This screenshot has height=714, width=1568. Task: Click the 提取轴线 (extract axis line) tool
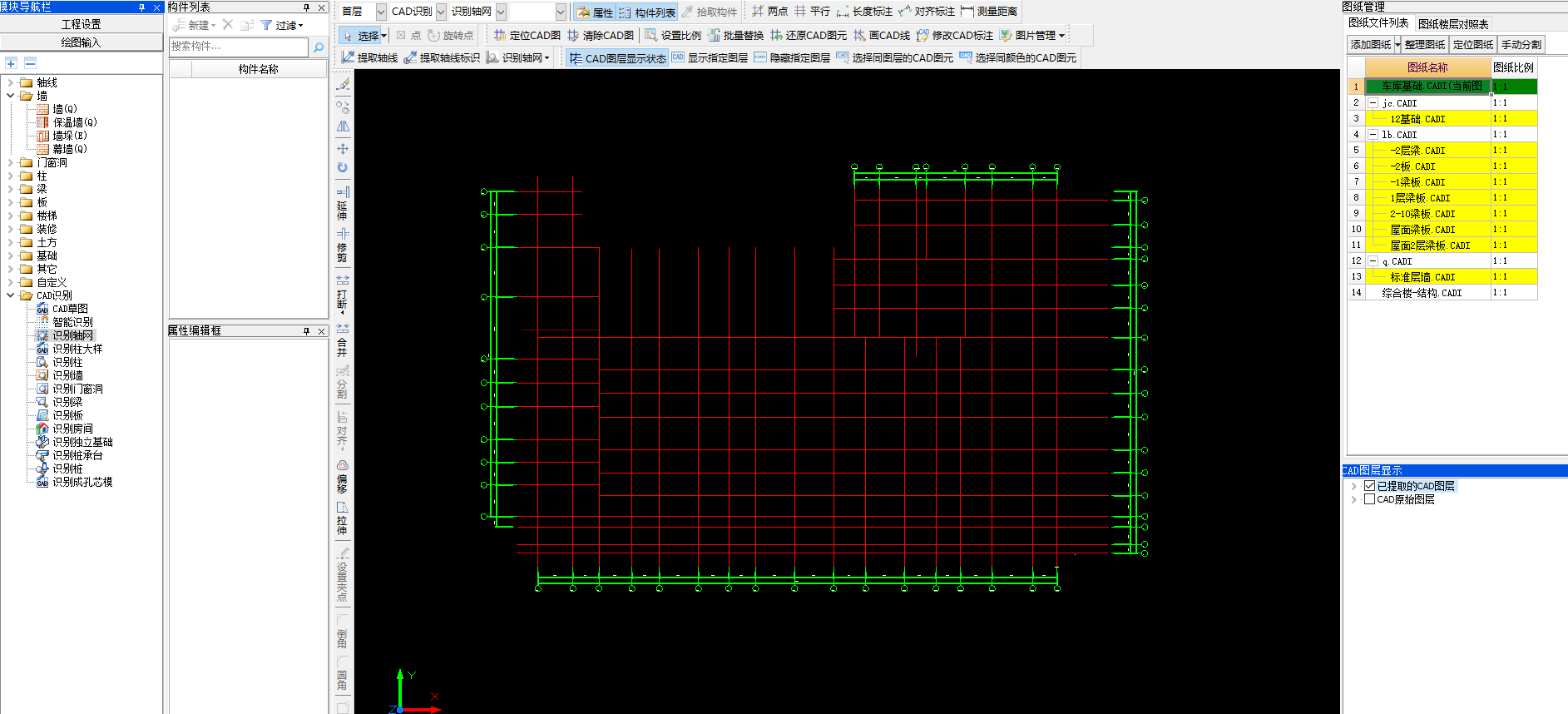coord(369,57)
